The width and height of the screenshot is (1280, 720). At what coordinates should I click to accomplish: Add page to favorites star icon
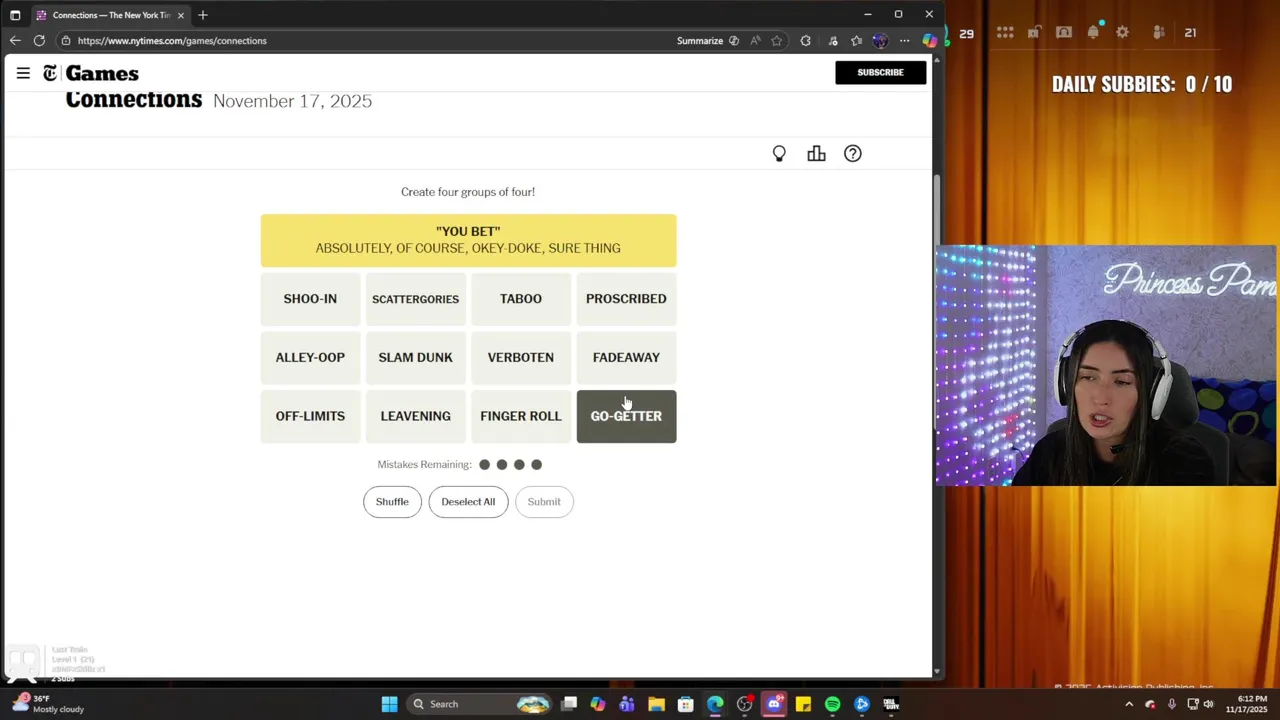pyautogui.click(x=776, y=41)
